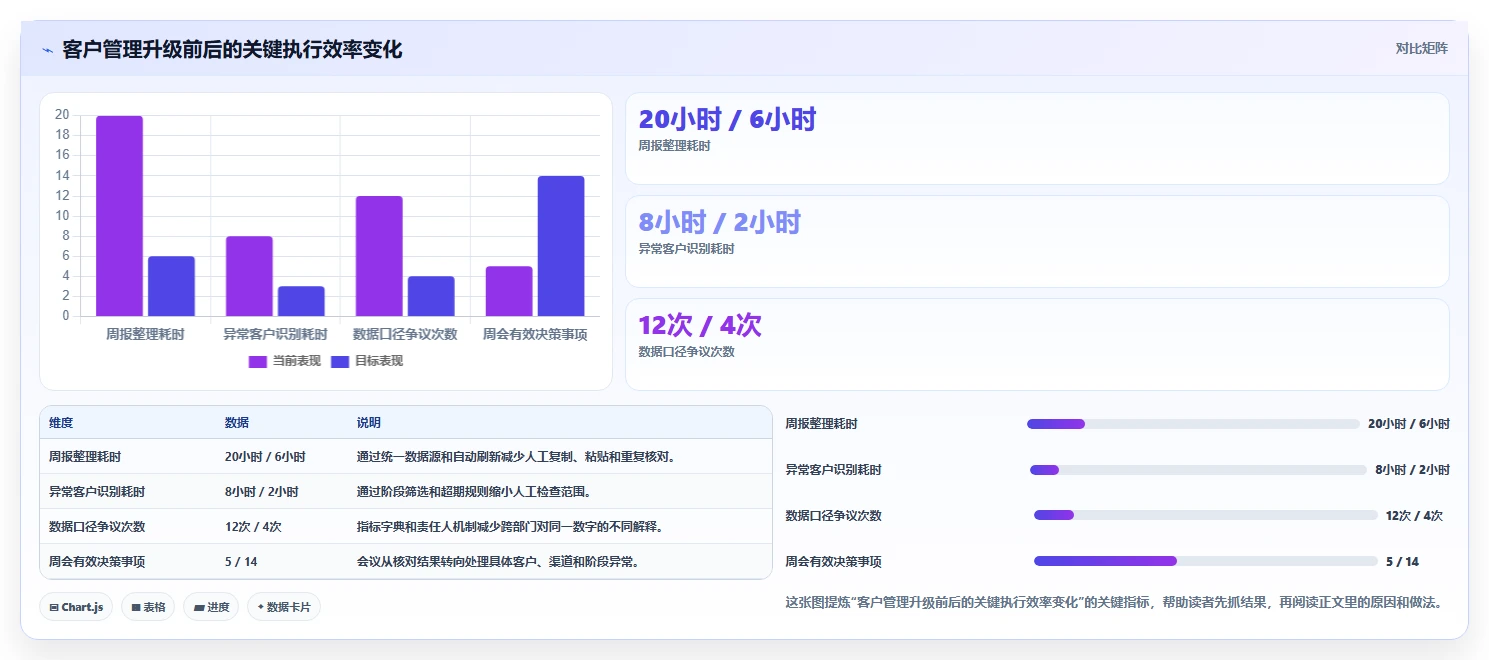Click the blue 周会有效决策事项 bar at 14
The width and height of the screenshot is (1489, 660).
[x=561, y=246]
